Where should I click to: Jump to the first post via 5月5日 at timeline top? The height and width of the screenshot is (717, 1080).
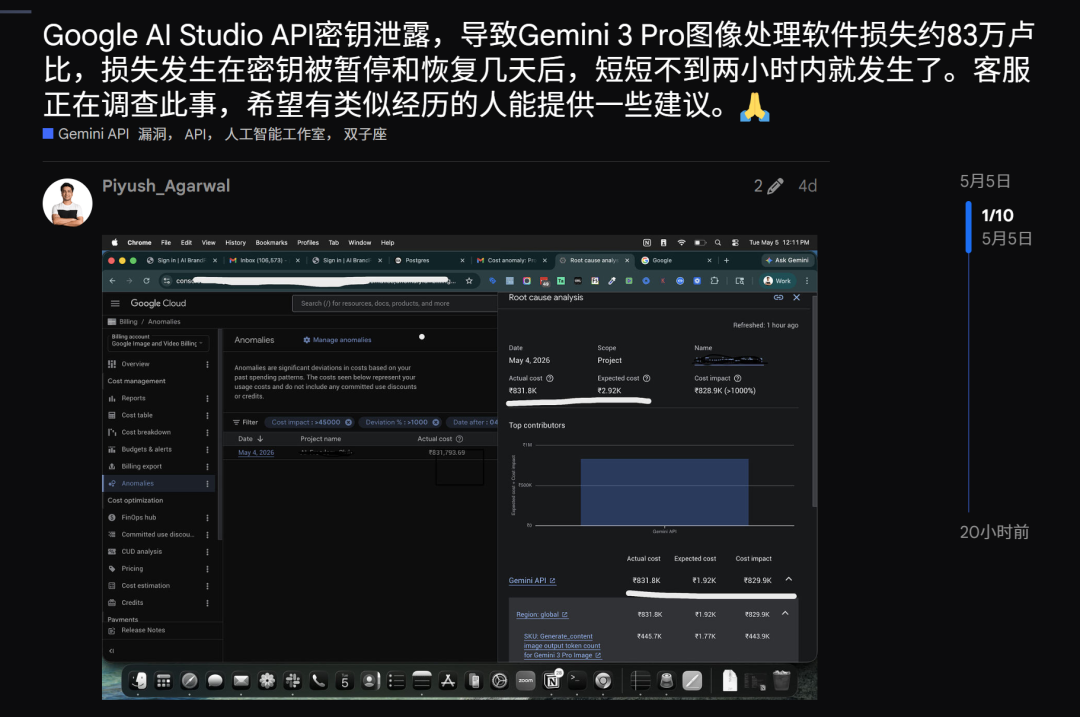pos(985,181)
